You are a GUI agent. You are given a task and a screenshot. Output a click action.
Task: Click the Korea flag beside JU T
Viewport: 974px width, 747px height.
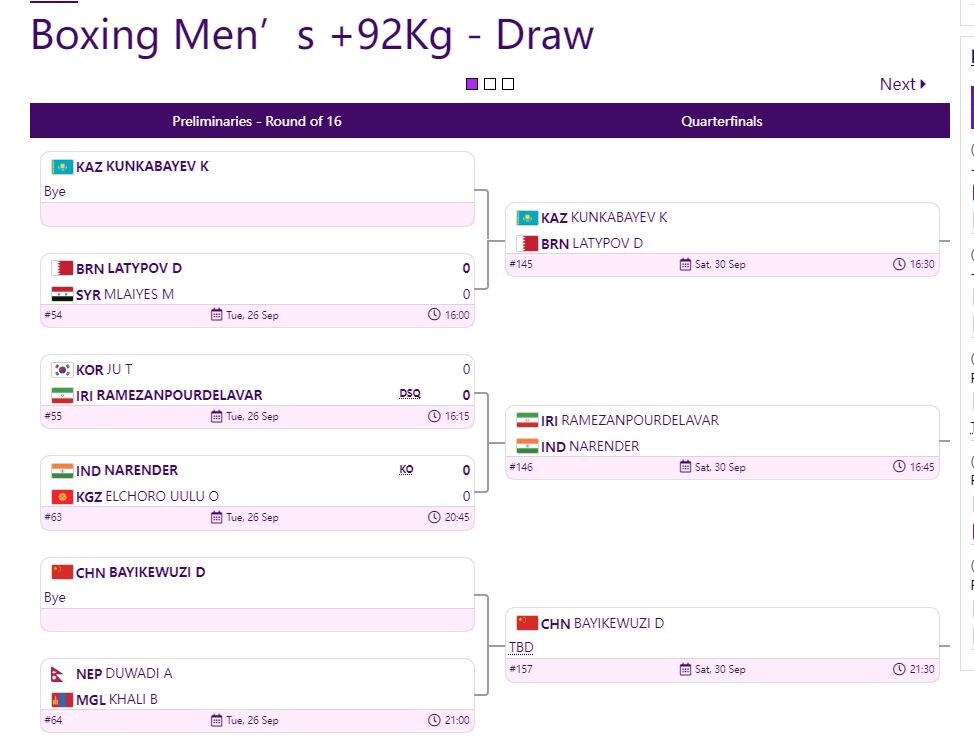point(62,370)
